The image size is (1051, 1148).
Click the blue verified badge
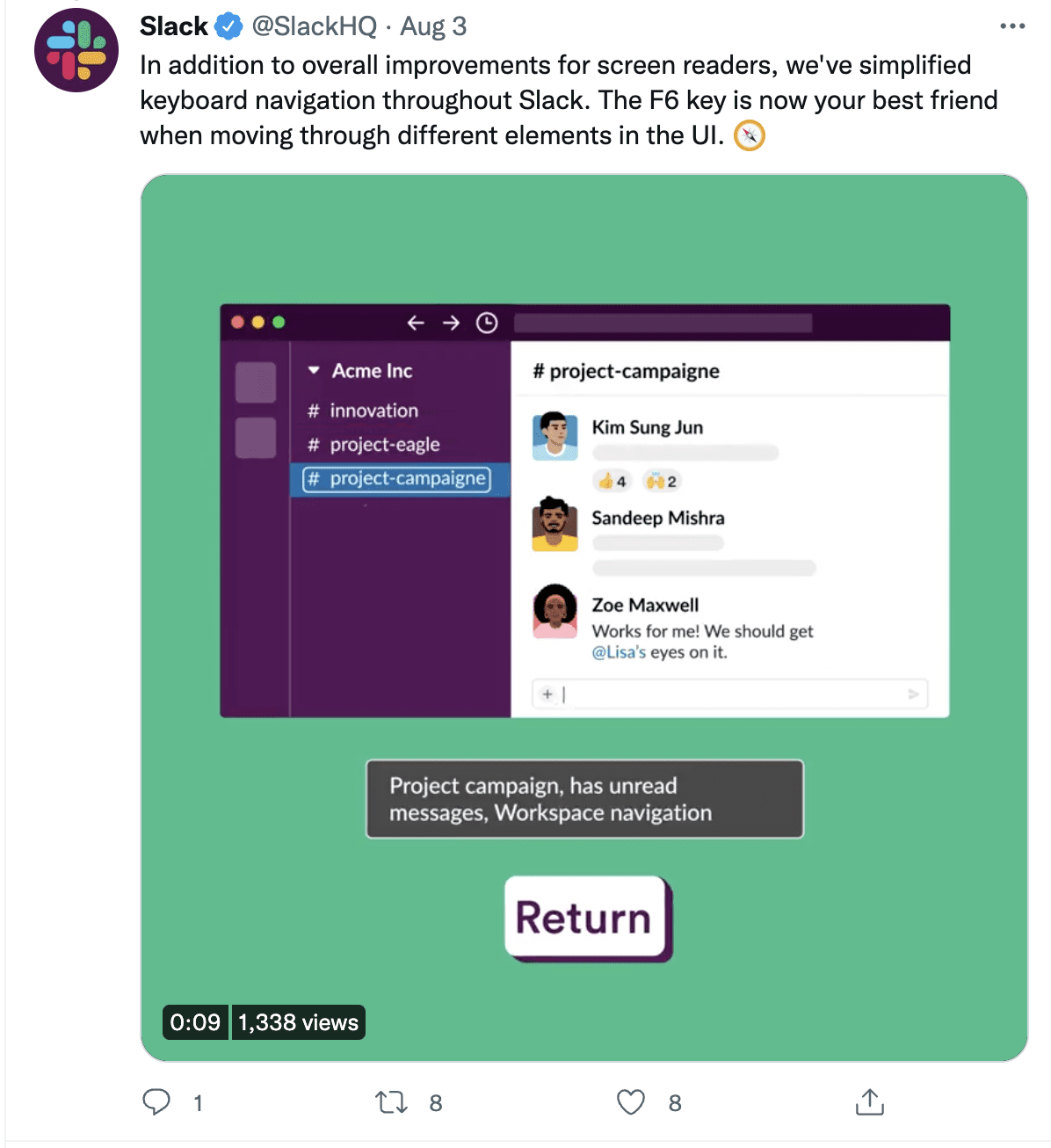tap(229, 26)
